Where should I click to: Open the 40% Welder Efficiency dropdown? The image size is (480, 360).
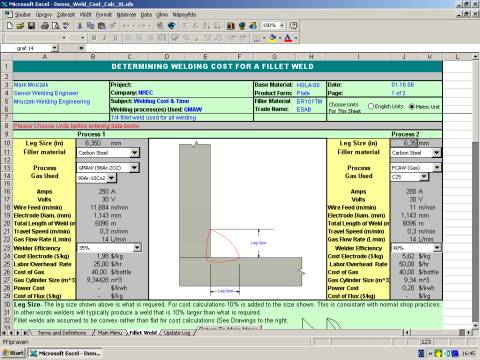[x=437, y=248]
